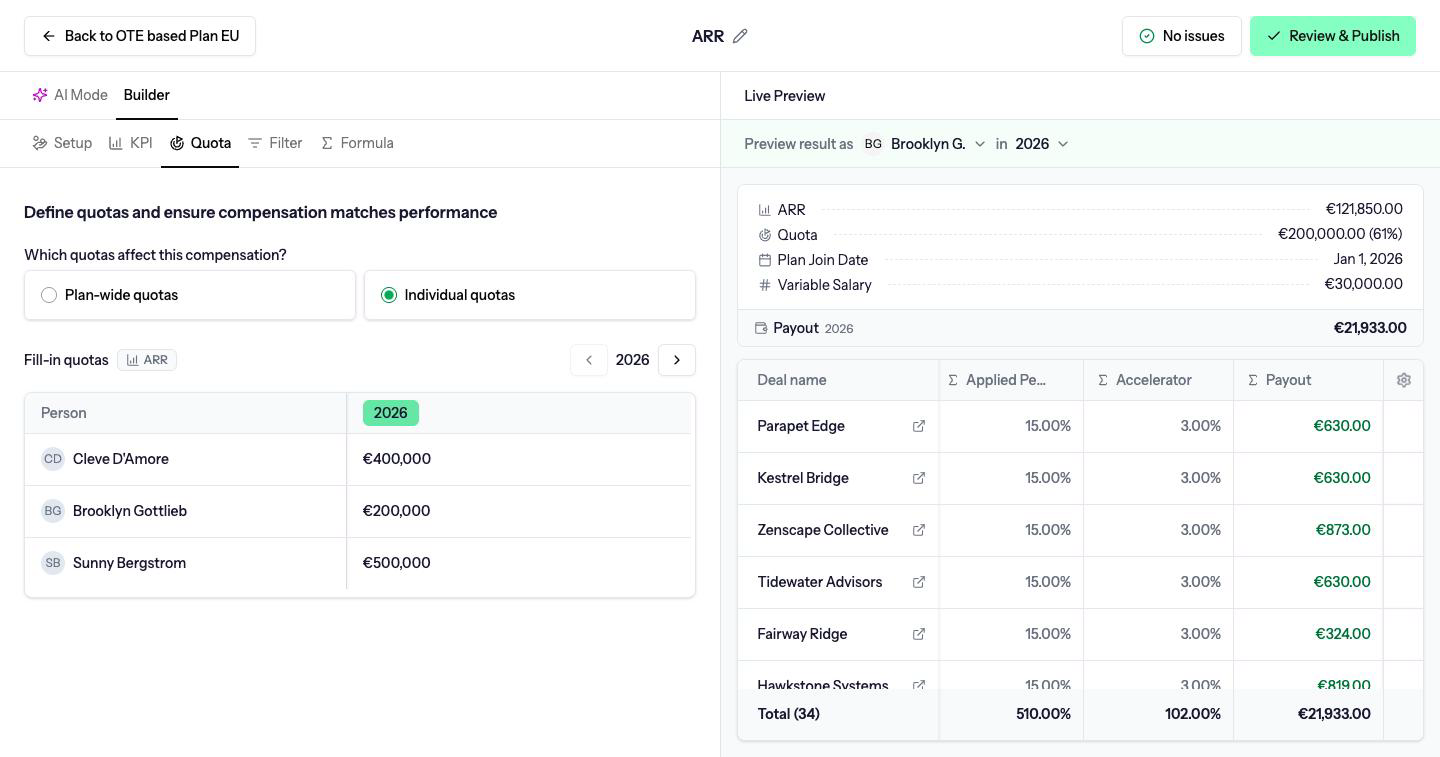Viewport: 1440px width, 757px height.
Task: Expand the Brooklyn G. preview user dropdown
Action: 925,144
